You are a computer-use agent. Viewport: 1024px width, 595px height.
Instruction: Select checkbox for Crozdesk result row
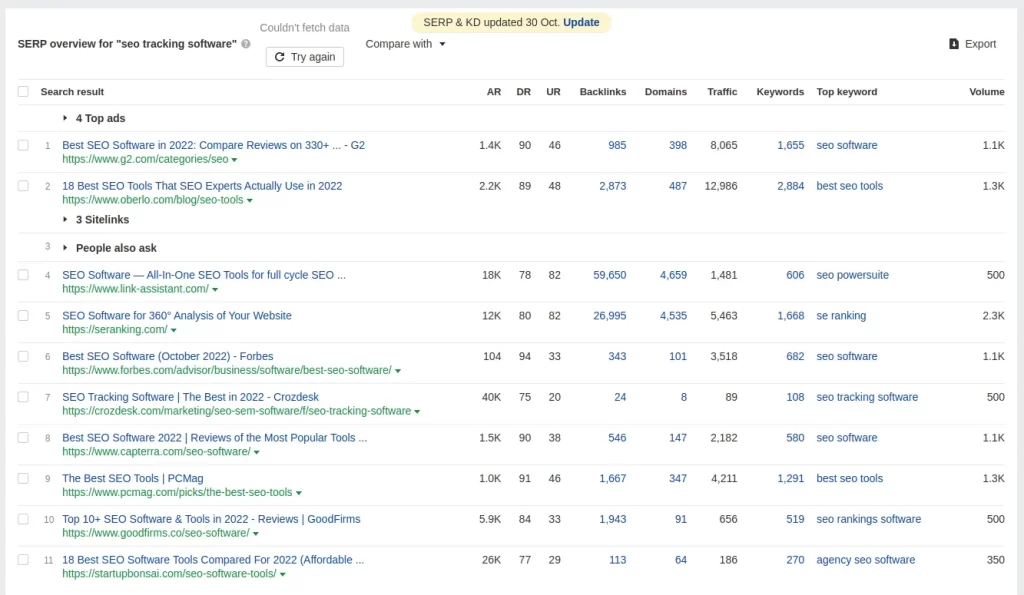[24, 397]
